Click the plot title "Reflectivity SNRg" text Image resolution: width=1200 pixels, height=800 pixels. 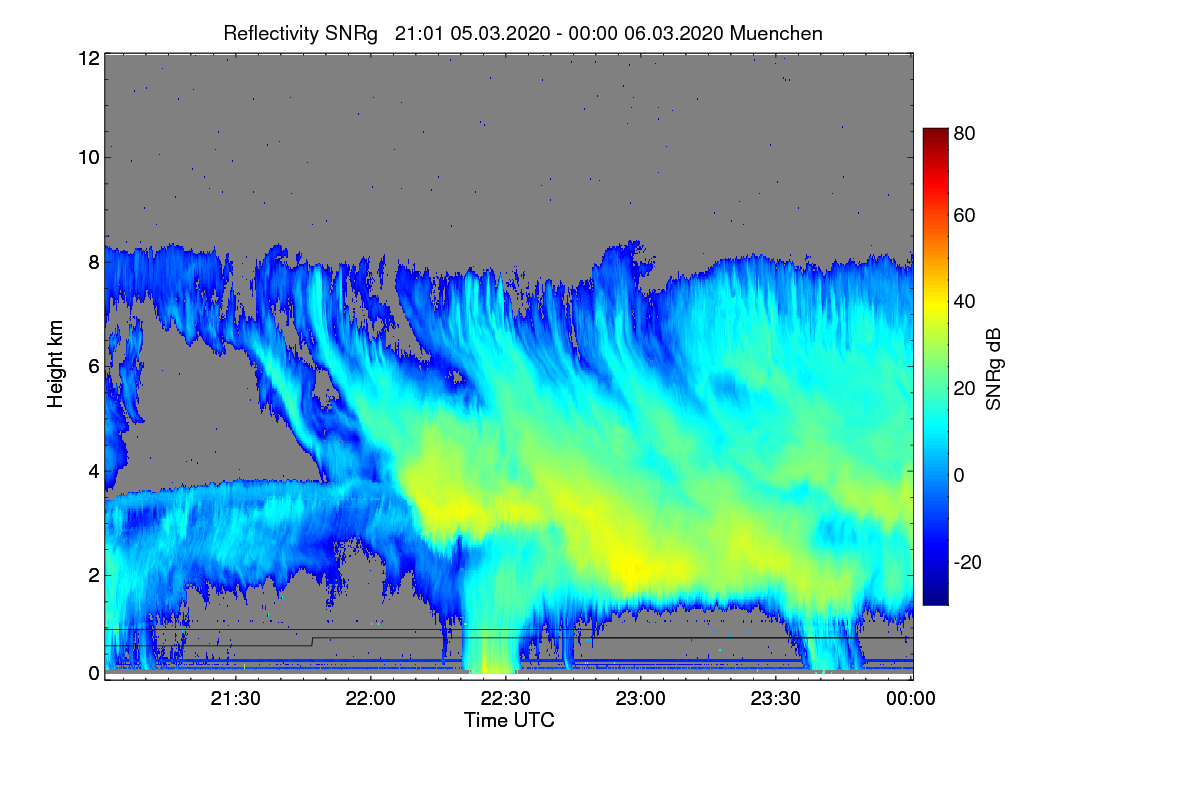301,33
